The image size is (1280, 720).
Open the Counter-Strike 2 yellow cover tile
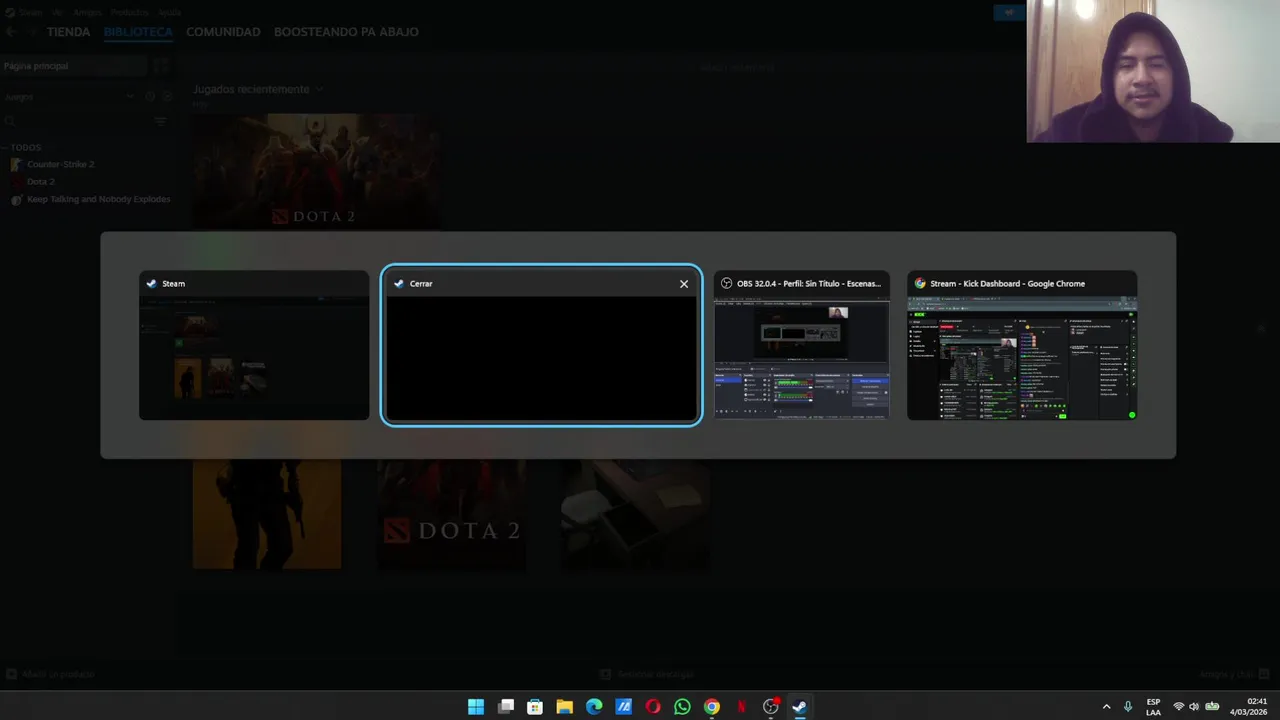267,514
